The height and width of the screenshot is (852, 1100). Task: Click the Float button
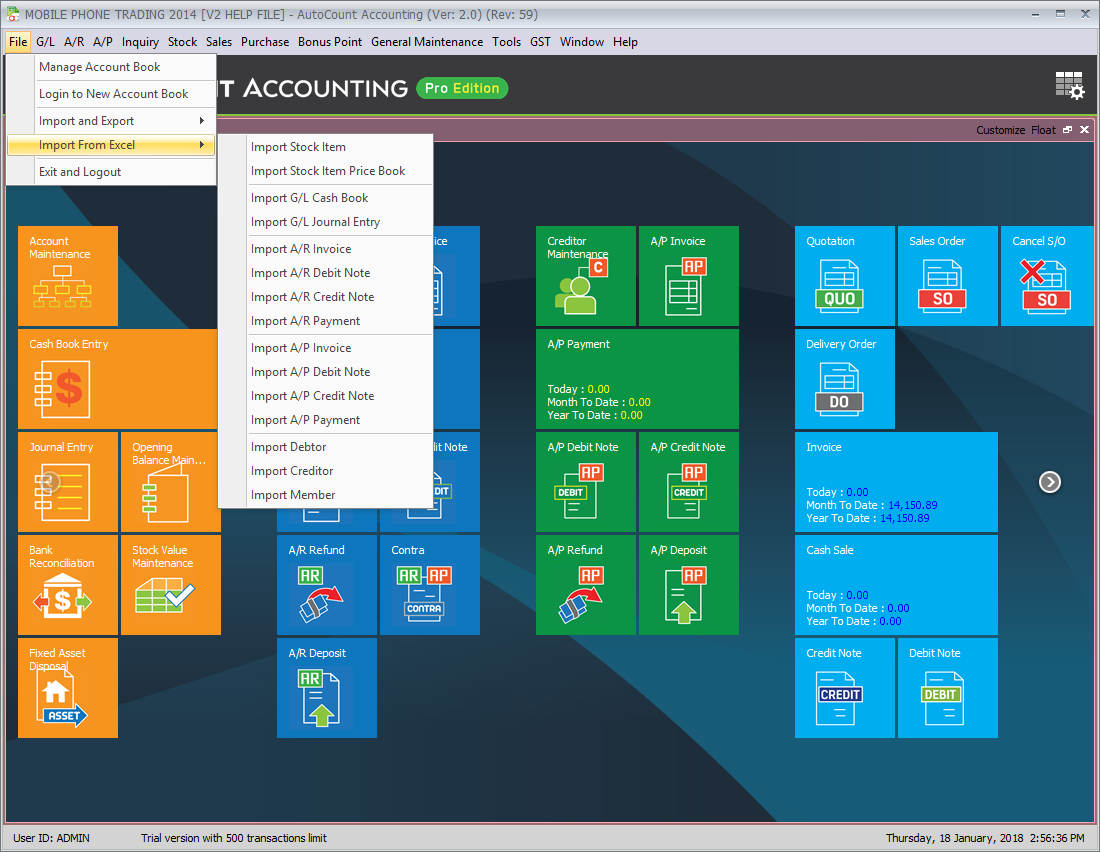1043,130
